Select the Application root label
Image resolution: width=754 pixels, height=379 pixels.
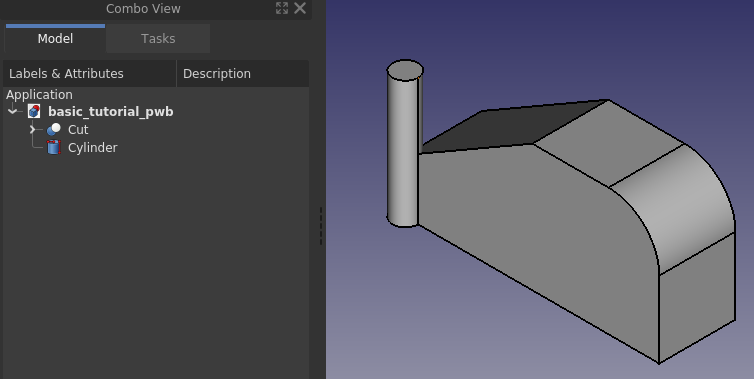click(x=39, y=94)
